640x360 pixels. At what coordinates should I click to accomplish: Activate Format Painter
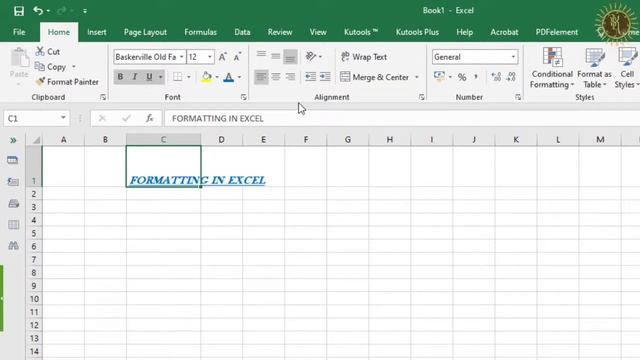[67, 82]
